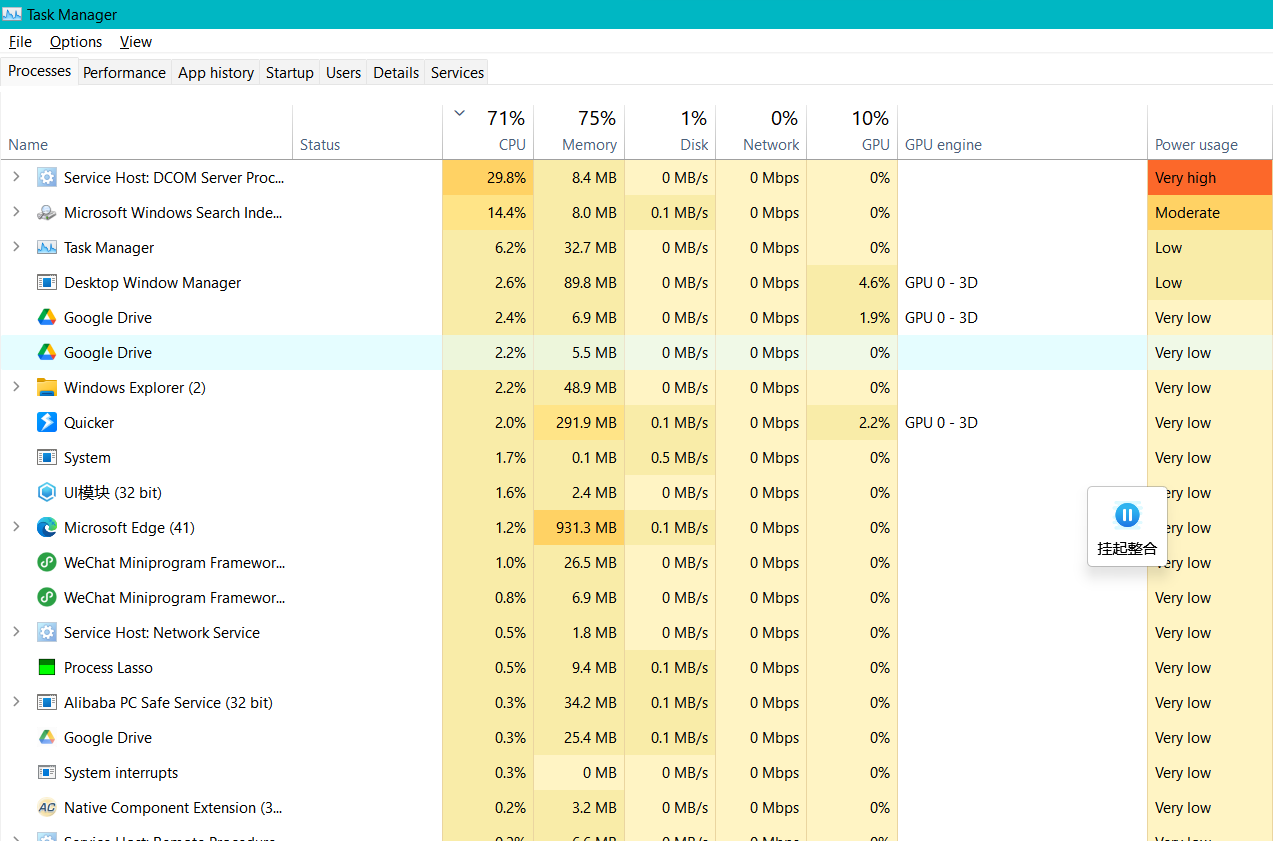
Task: Expand the Microsoft Edge (41) group
Action: 16,528
